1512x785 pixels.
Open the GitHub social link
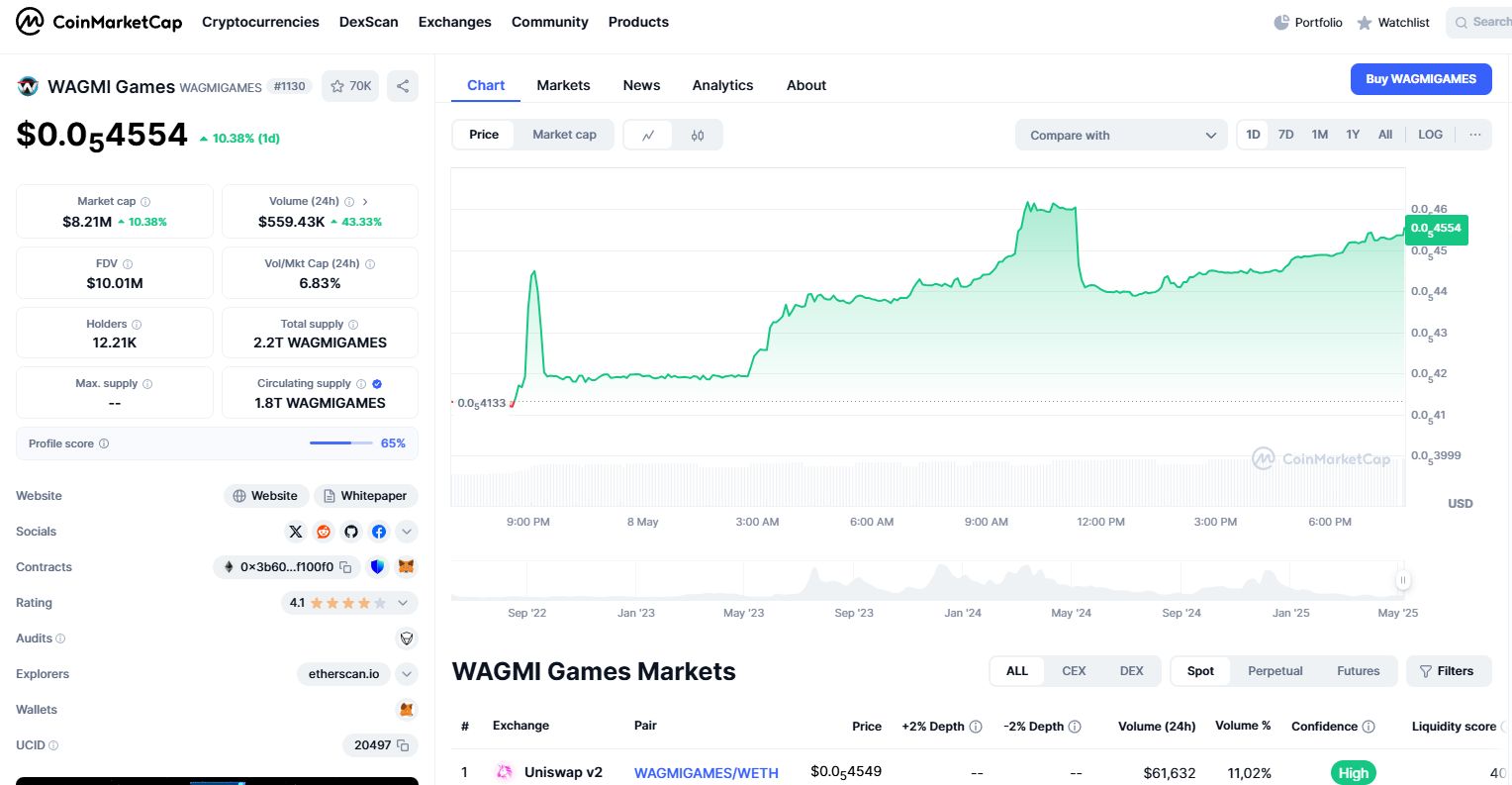(351, 532)
